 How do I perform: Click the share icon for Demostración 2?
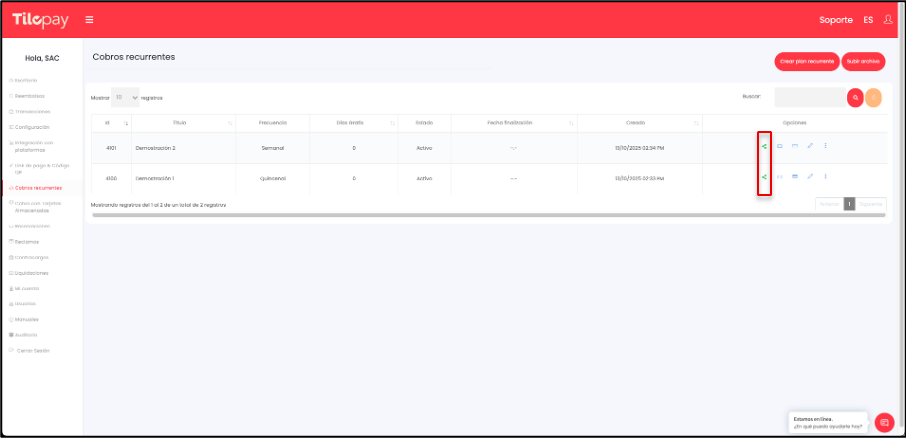pos(764,147)
